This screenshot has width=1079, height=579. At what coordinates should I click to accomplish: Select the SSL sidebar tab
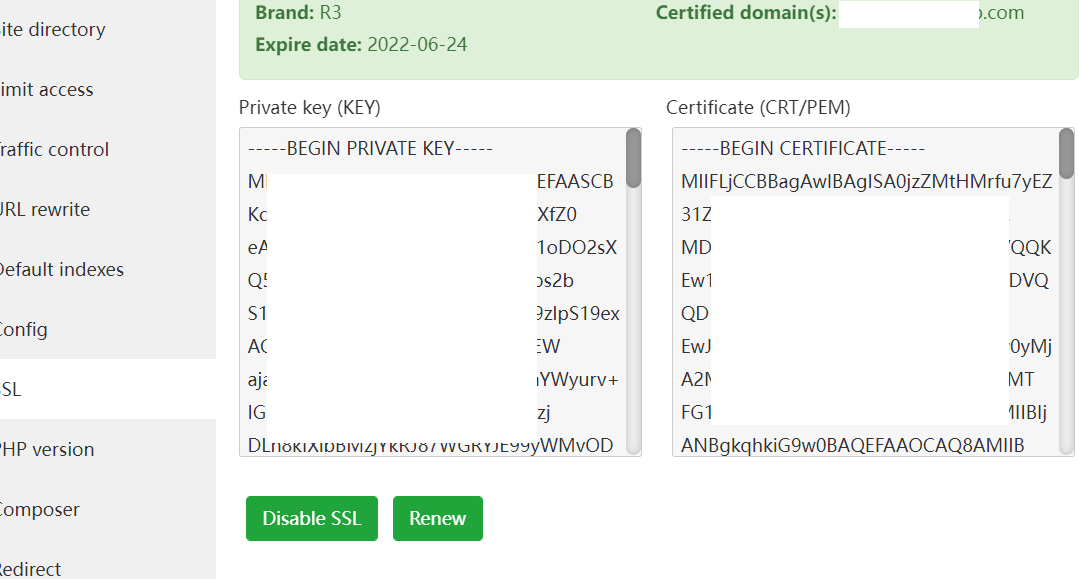(12, 390)
